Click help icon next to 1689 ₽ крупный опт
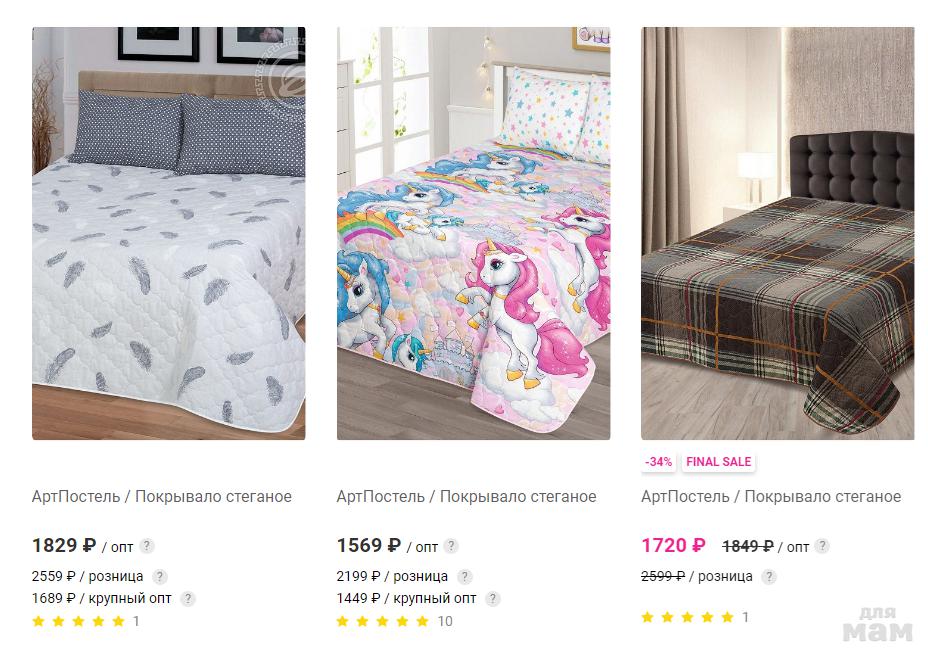Image resolution: width=928 pixels, height=656 pixels. tap(188, 599)
